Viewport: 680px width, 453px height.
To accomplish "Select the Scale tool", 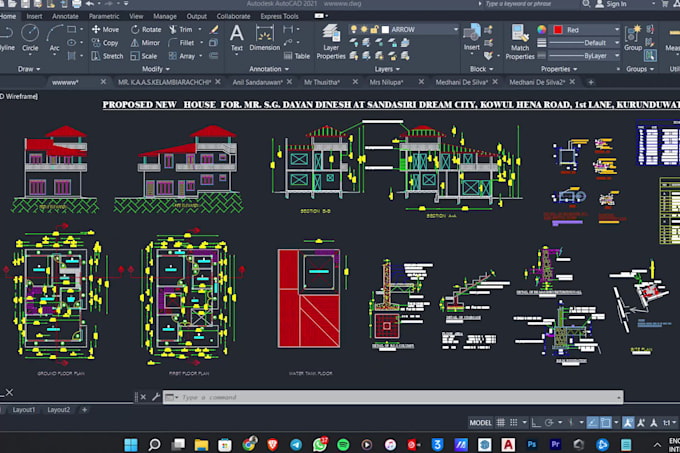I will tap(144, 56).
